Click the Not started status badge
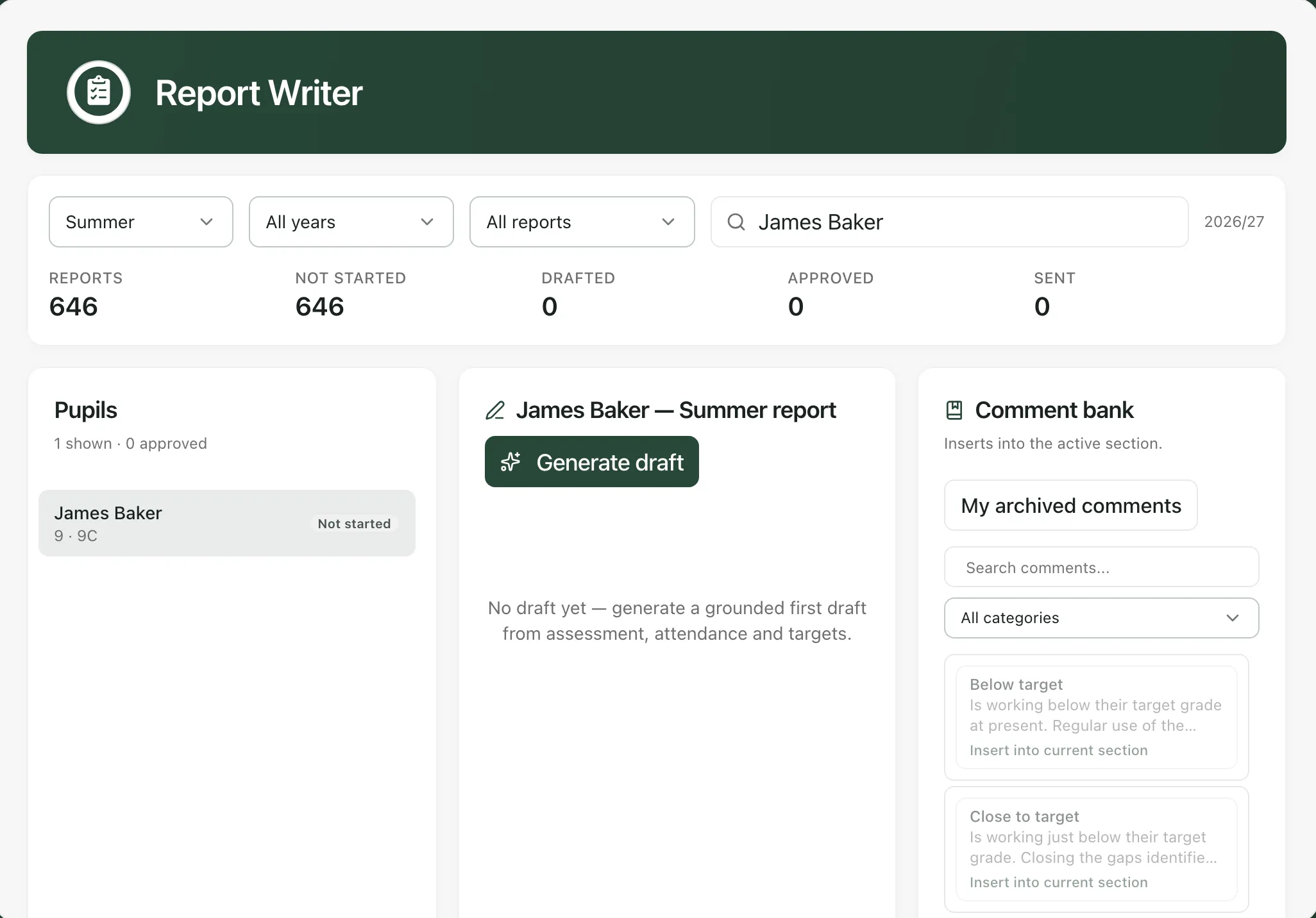This screenshot has width=1316, height=918. [354, 524]
